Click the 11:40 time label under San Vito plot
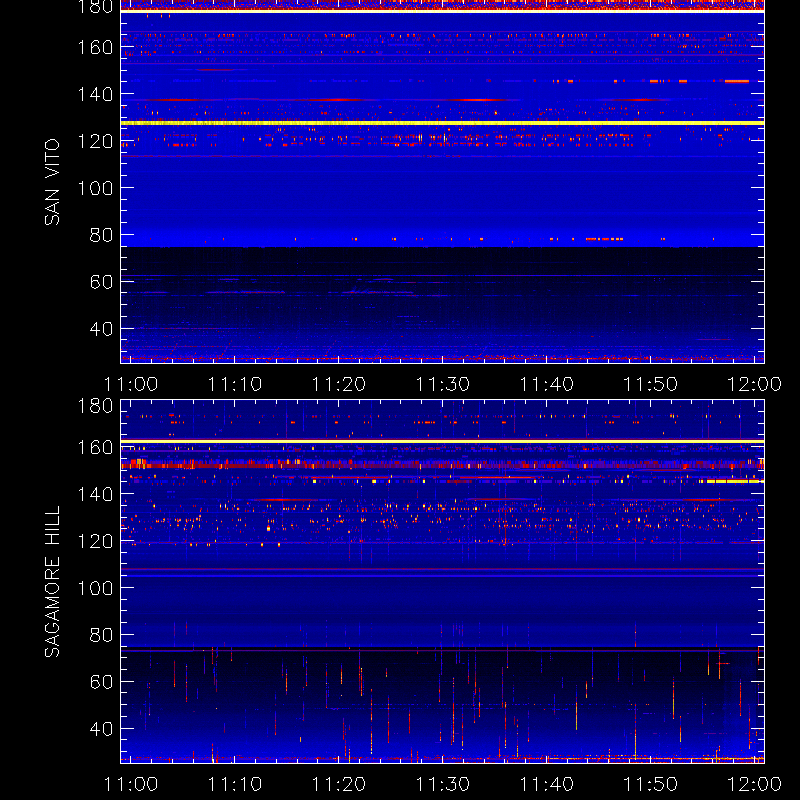Viewport: 800px width, 800px height. click(547, 384)
